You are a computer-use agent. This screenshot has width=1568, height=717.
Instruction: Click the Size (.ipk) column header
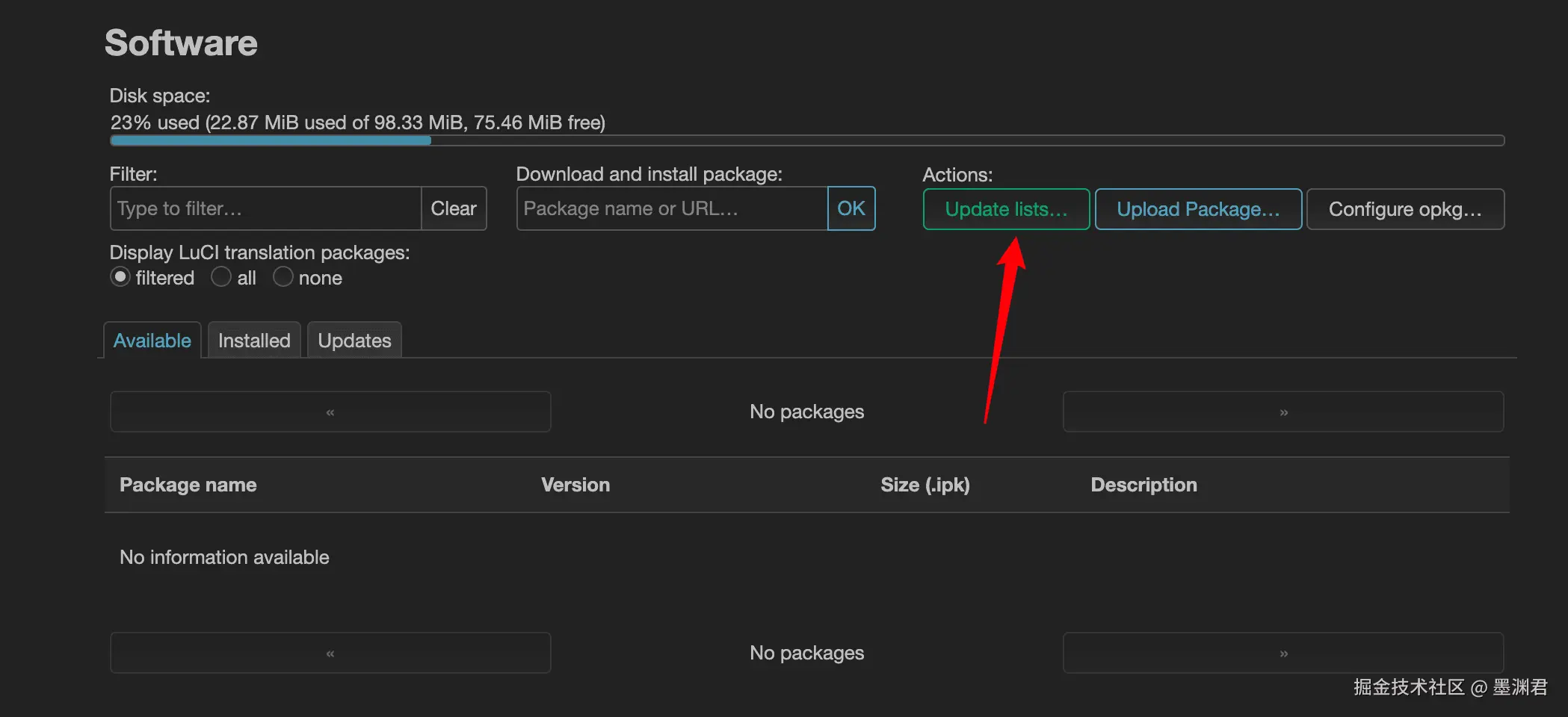(x=925, y=485)
